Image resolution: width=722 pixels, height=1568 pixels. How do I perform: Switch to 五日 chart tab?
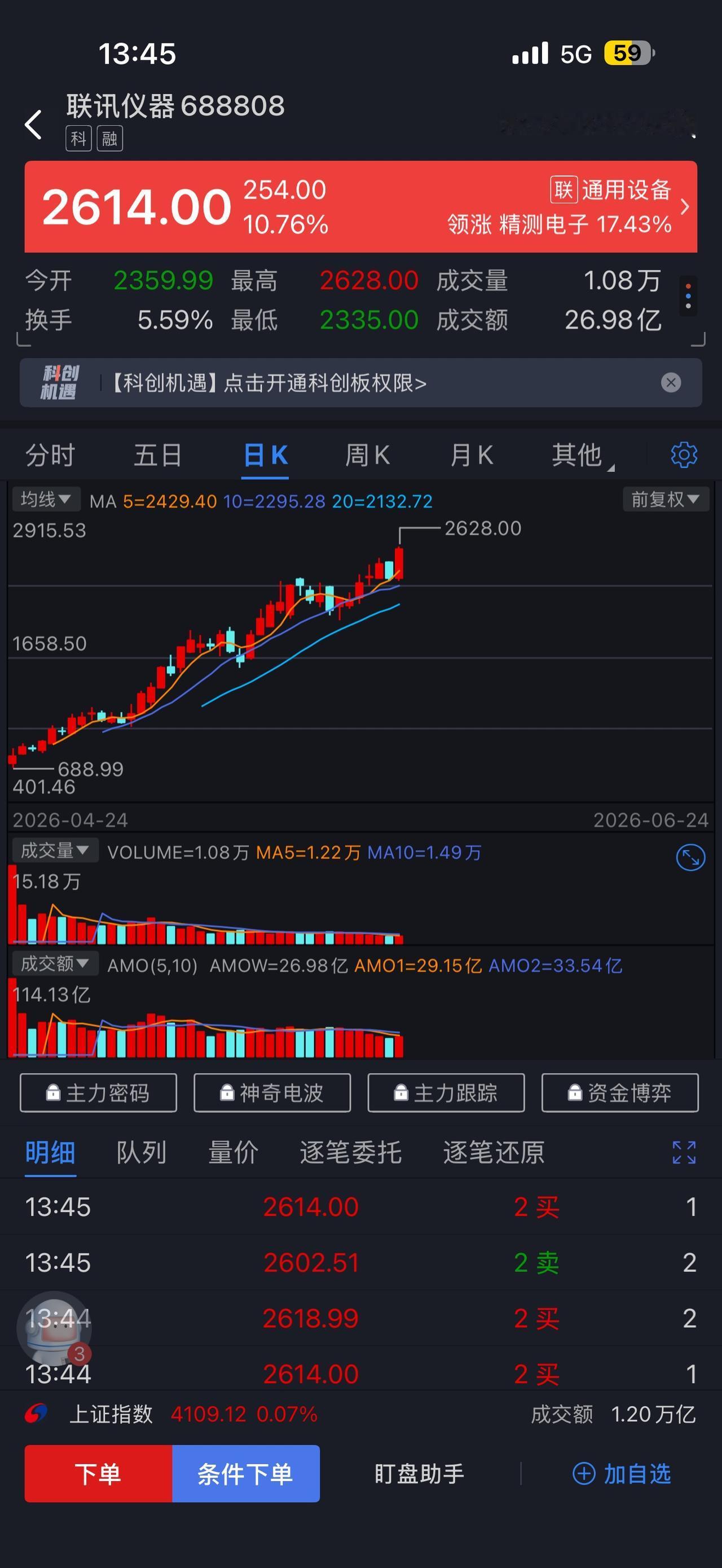tap(158, 454)
